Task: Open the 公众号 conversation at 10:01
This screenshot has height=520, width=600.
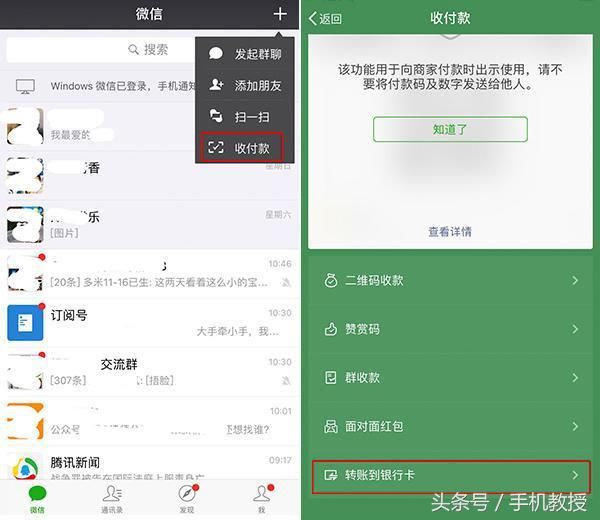Action: click(x=150, y=421)
